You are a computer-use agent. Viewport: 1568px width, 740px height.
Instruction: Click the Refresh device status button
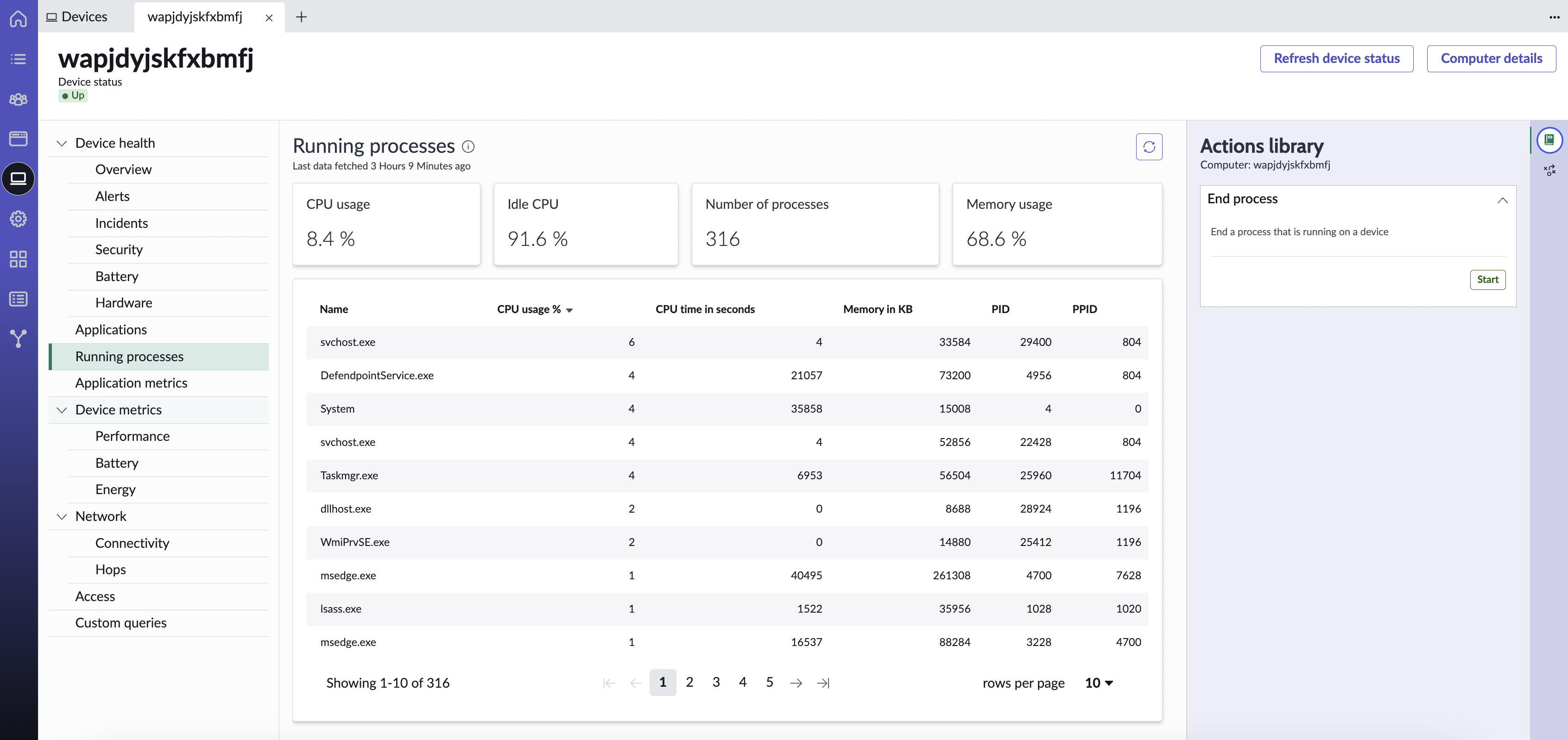[1336, 58]
